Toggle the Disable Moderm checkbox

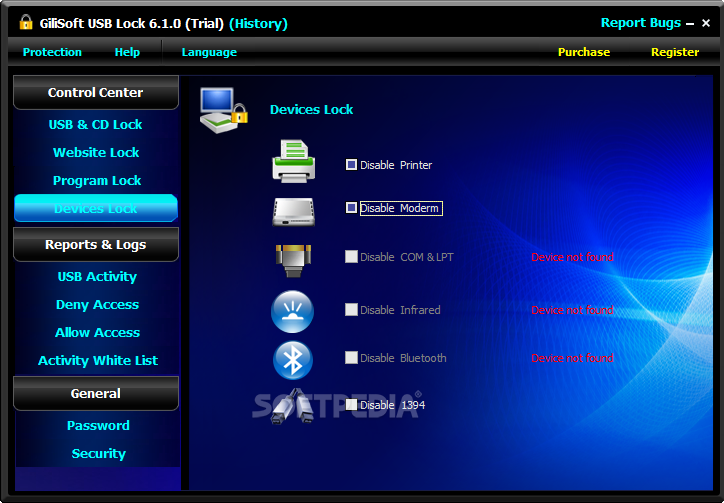tap(351, 208)
